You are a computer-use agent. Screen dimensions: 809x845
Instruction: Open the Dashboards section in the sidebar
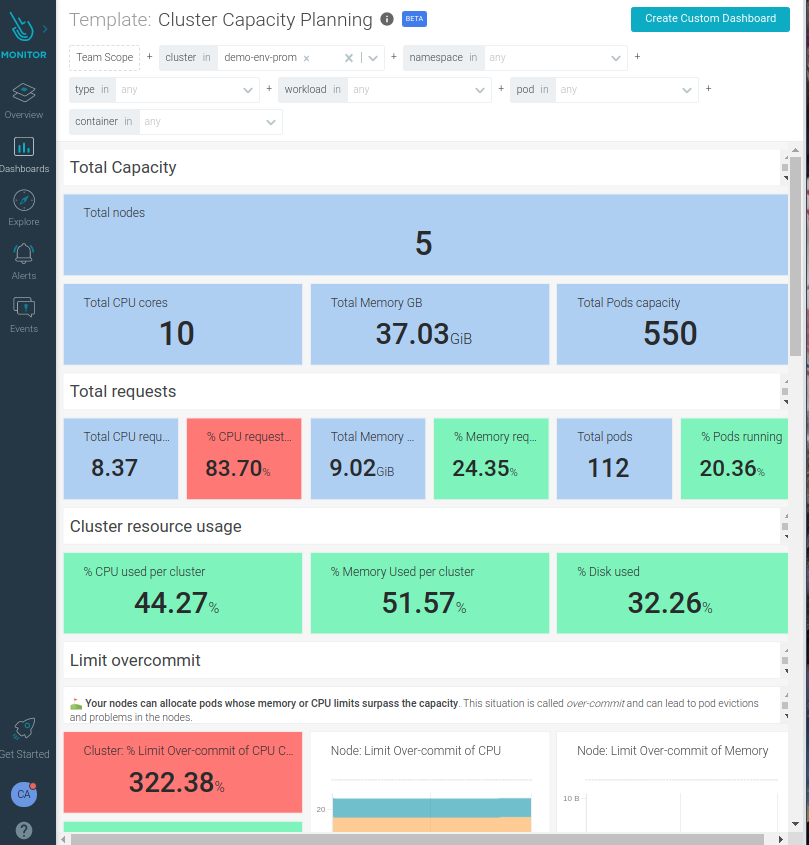click(23, 152)
